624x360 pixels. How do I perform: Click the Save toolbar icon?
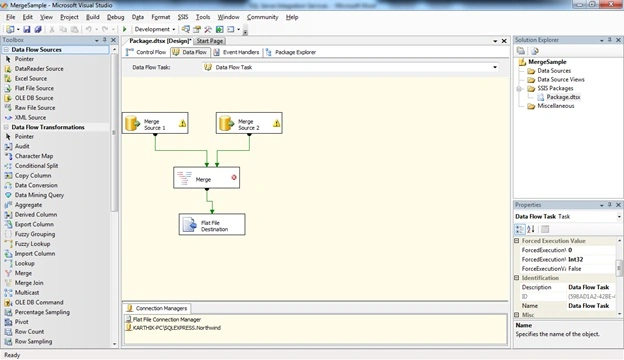coord(27,29)
